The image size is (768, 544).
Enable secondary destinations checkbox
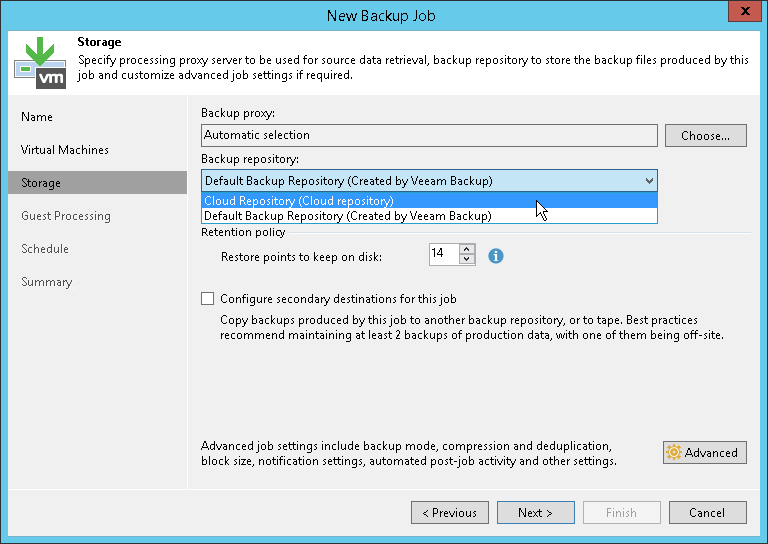tap(208, 298)
